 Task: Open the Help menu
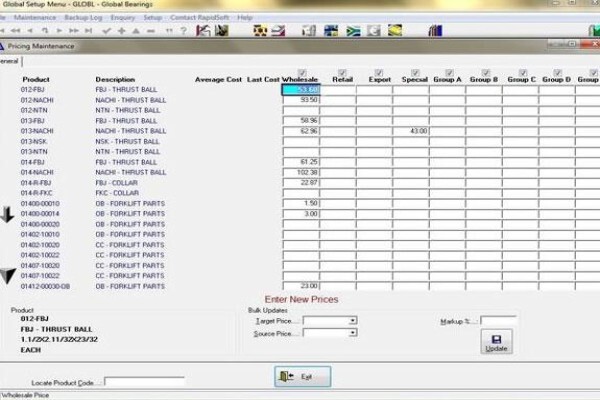[245, 18]
